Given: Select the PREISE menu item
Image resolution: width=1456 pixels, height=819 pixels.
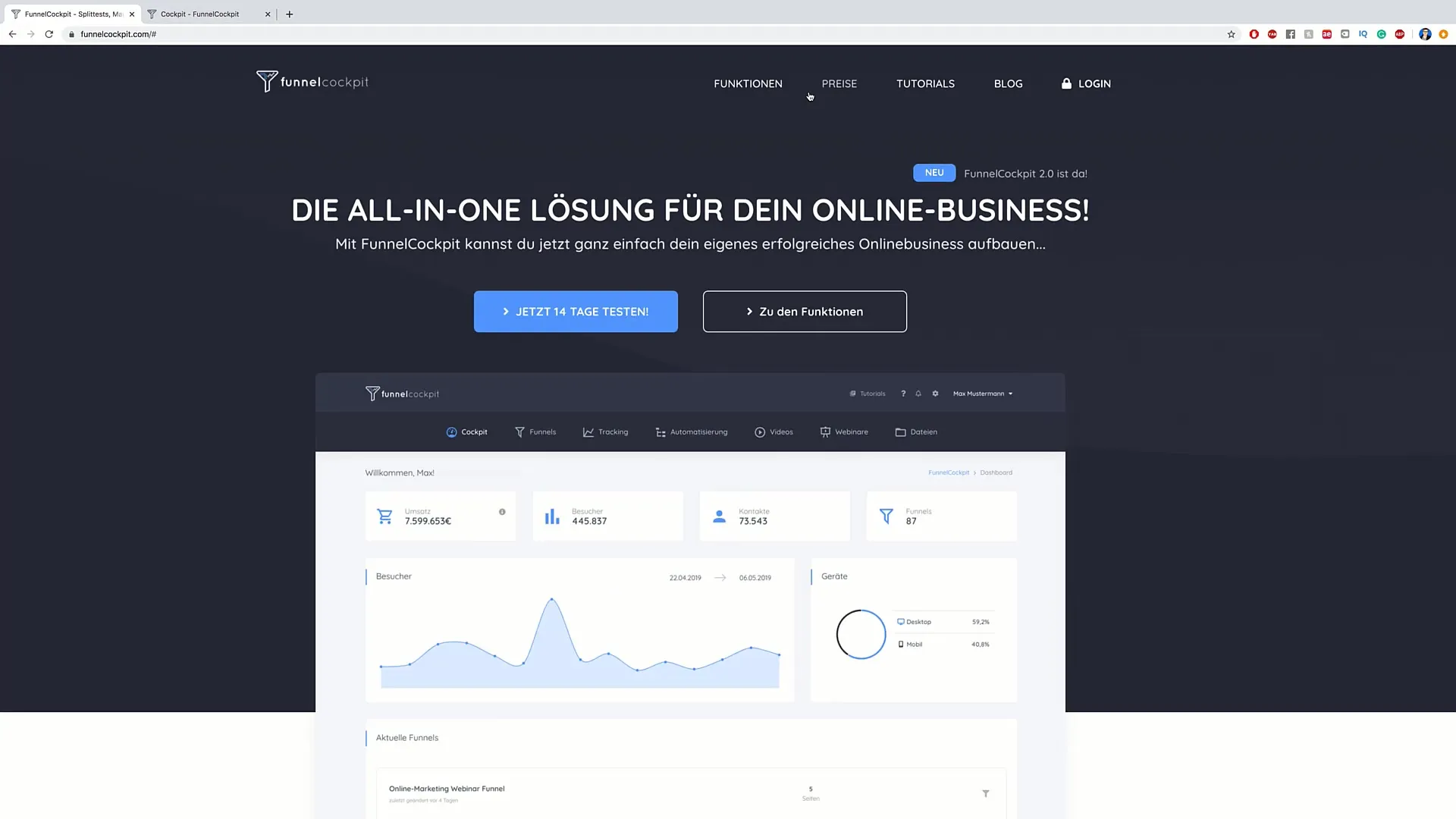Looking at the screenshot, I should 839,83.
